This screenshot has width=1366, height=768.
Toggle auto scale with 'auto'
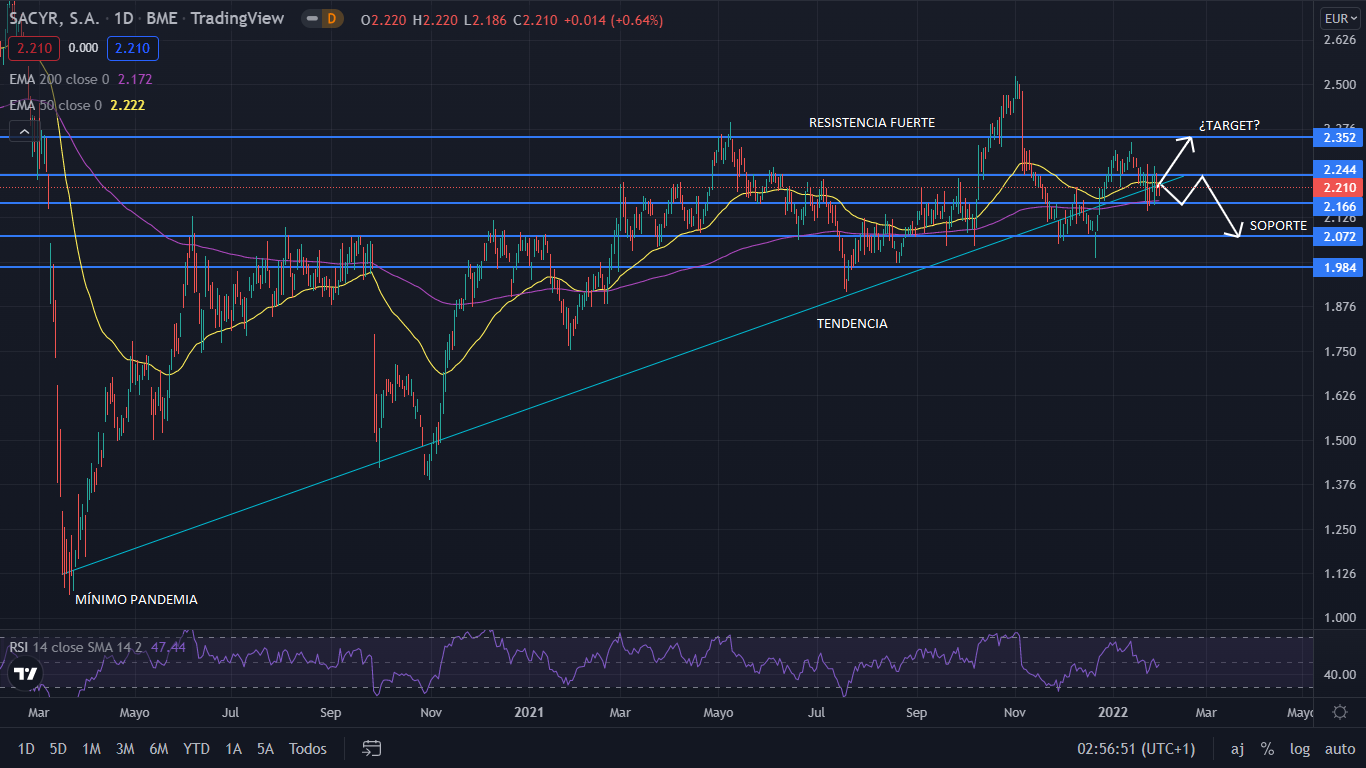point(1339,748)
